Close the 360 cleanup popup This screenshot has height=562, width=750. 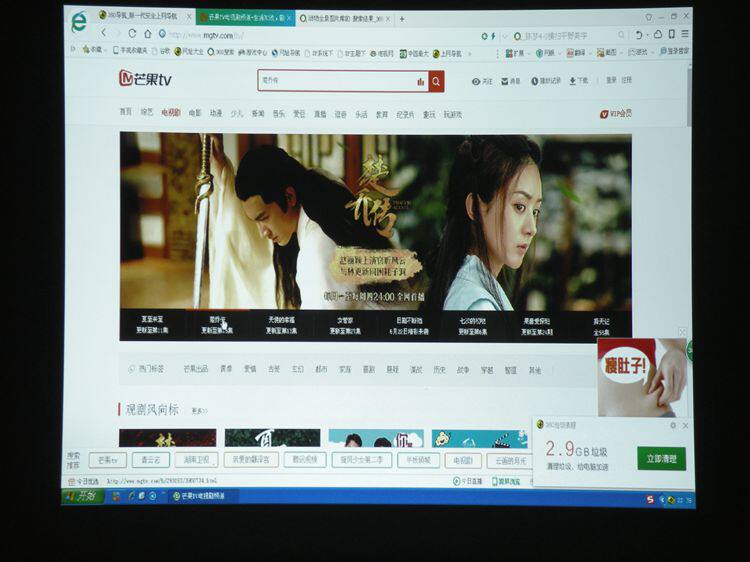click(685, 425)
